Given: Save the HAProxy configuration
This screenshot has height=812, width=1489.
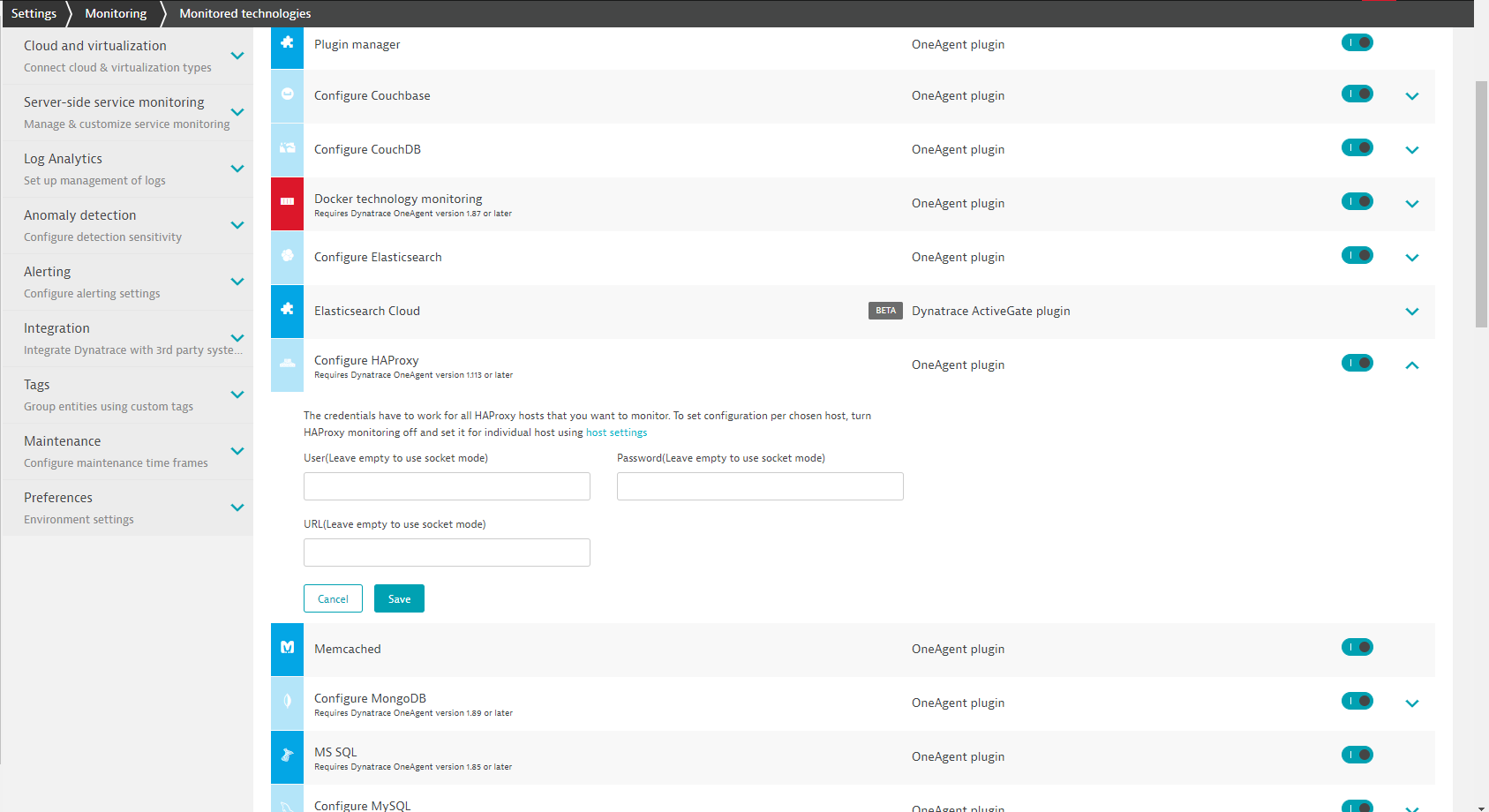Looking at the screenshot, I should point(399,598).
